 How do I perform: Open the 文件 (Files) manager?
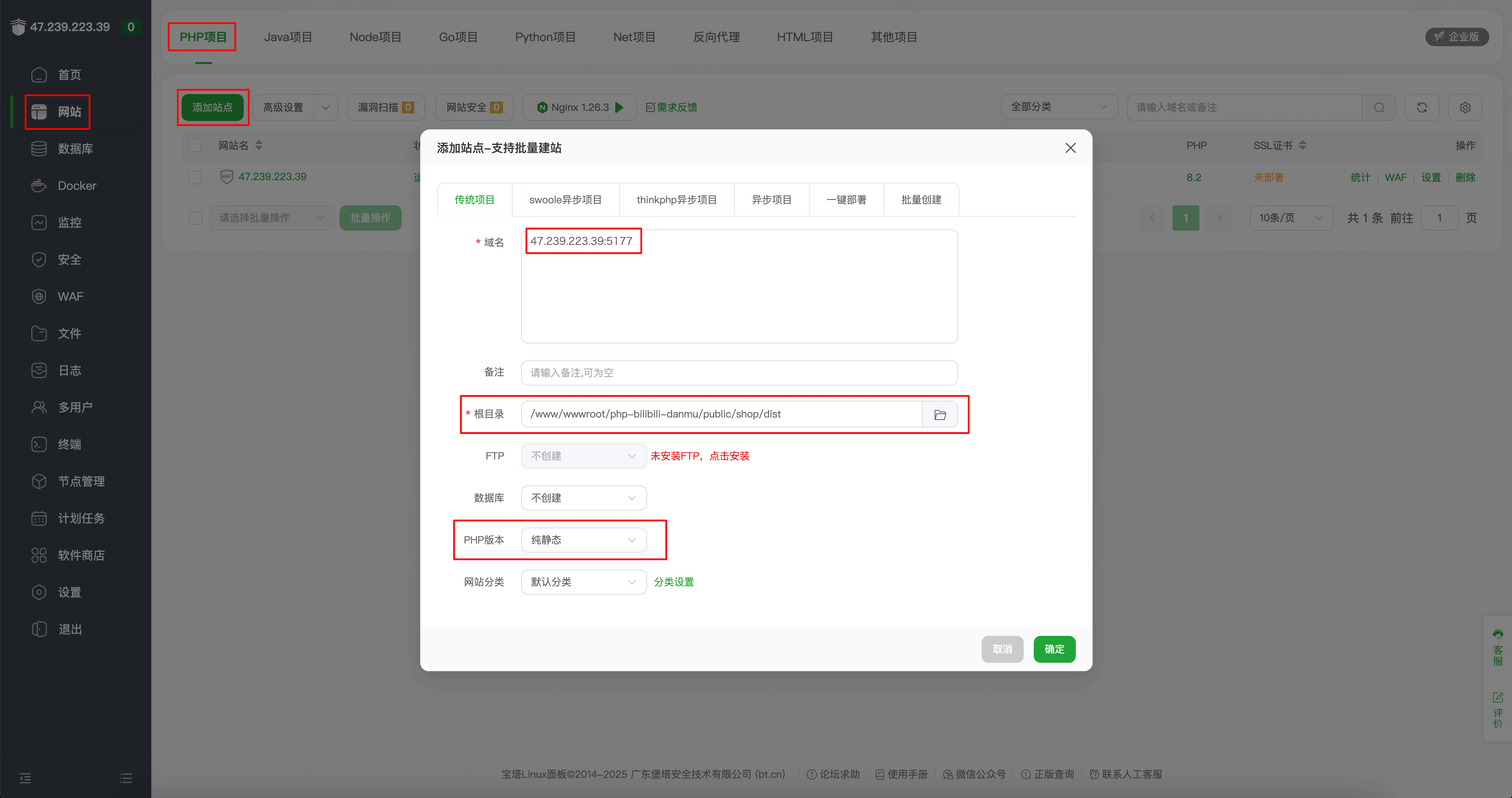pyautogui.click(x=69, y=333)
